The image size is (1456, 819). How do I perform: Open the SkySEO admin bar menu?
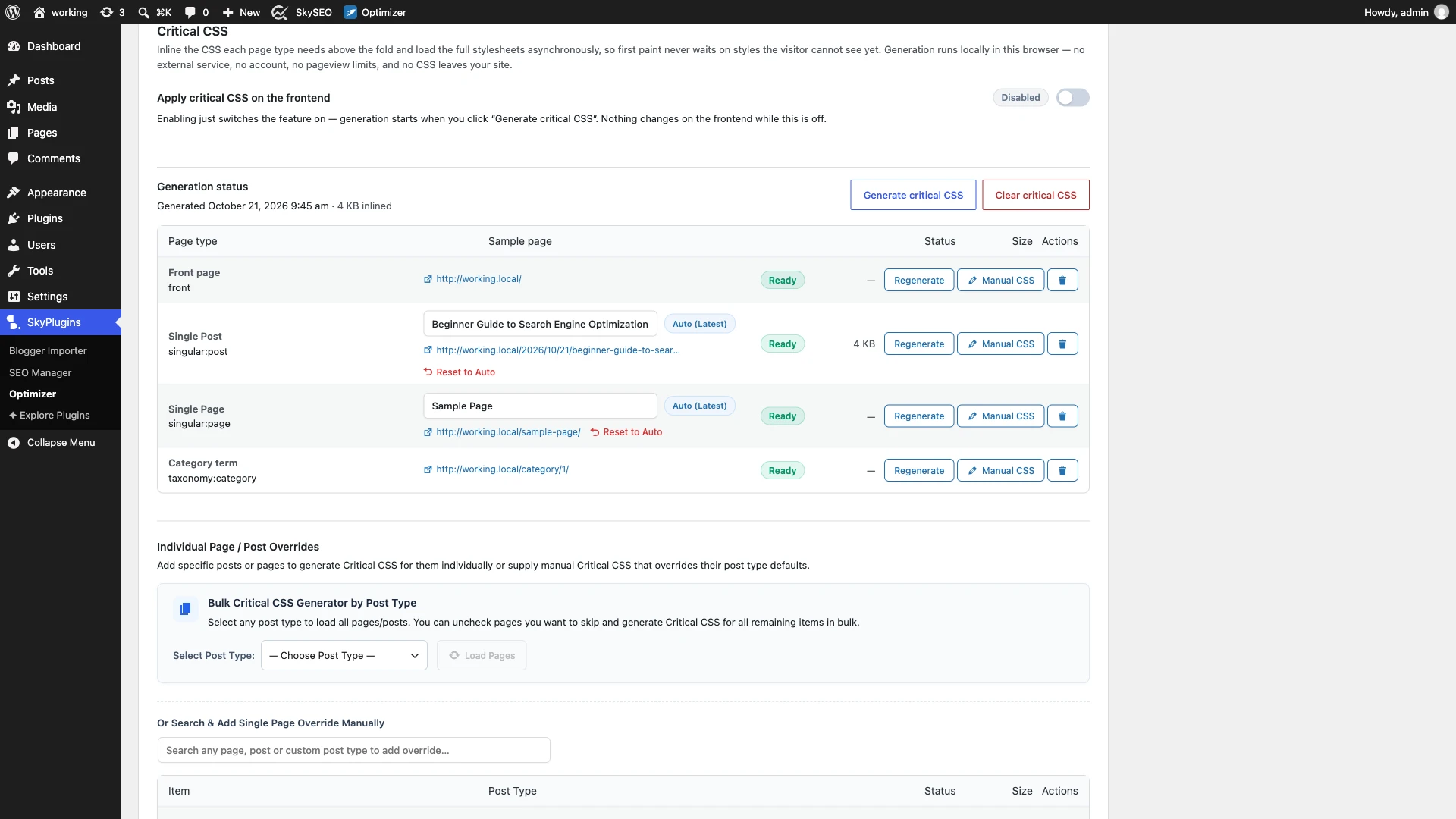coord(302,12)
